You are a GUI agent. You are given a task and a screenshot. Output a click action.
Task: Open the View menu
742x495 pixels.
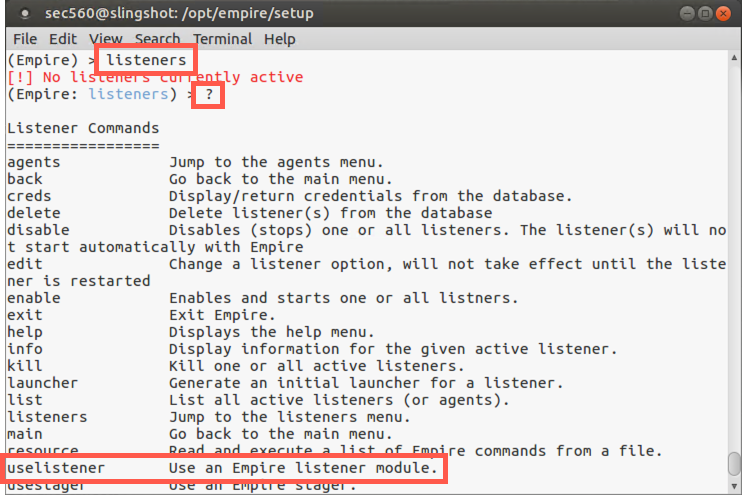point(106,39)
